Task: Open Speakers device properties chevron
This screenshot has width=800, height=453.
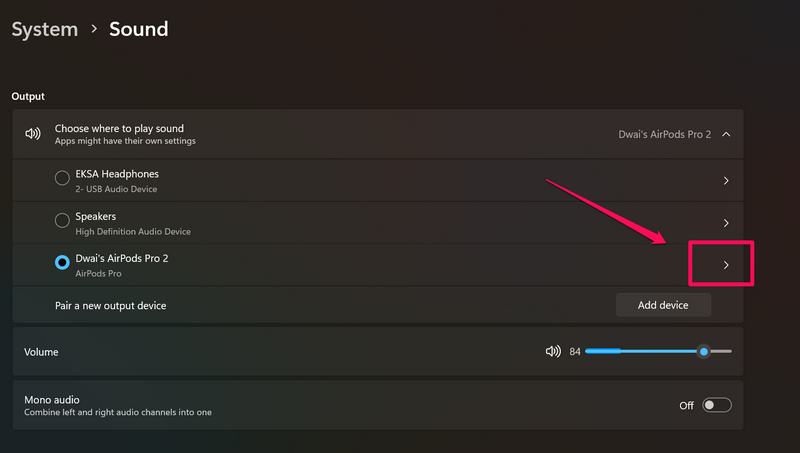Action: pyautogui.click(x=726, y=223)
